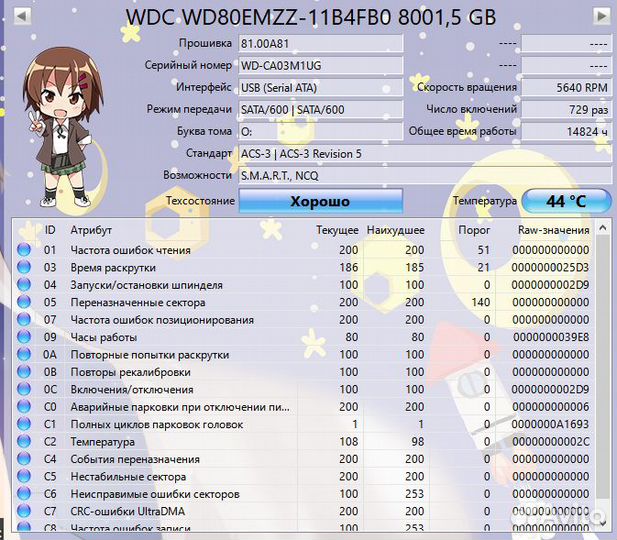Select row Неисправимые ошибки секторов
This screenshot has height=540, width=617.
[x=303, y=494]
